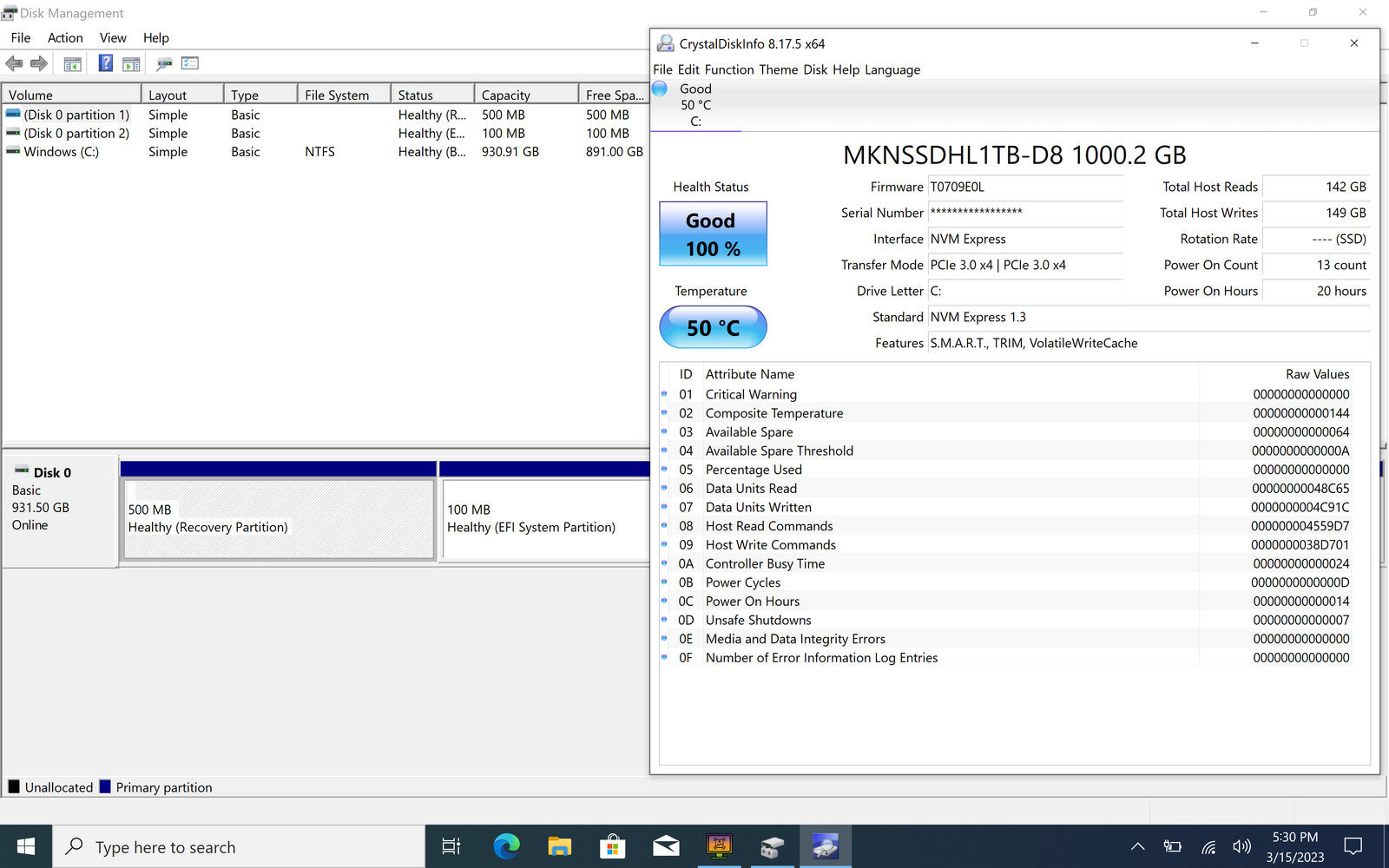Open CrystalDiskInfo Function menu
This screenshot has width=1389, height=868.
728,69
